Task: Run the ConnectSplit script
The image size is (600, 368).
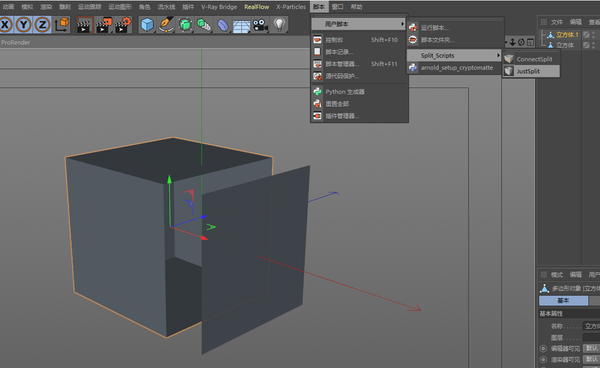Action: pos(531,59)
